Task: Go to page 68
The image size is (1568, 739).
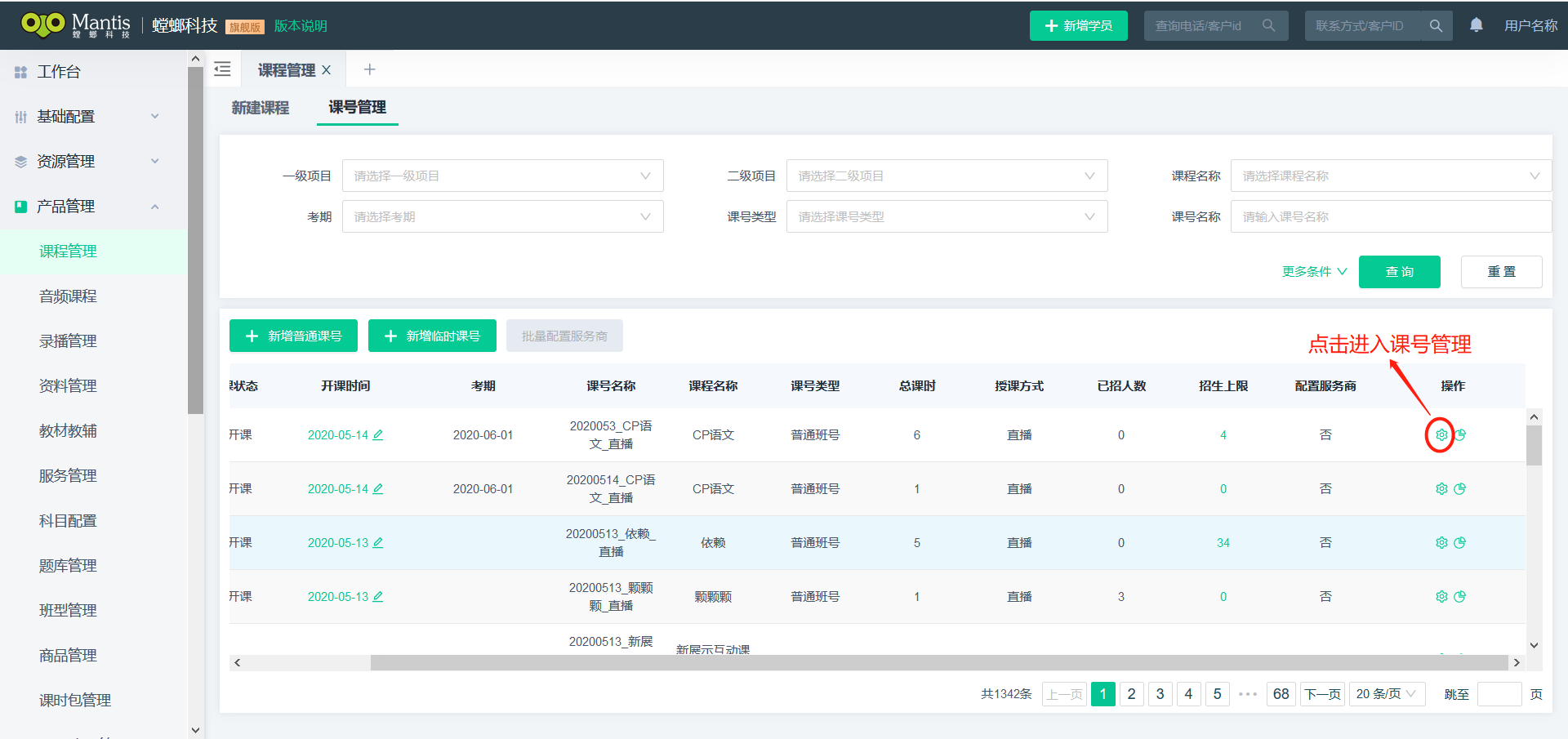Action: 1281,694
